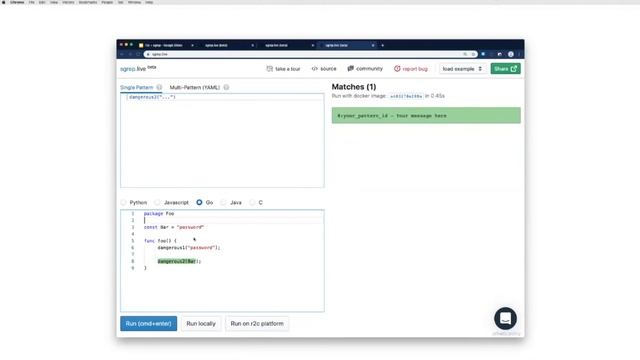640x360 pixels.
Task: Click the report bug warning icon
Action: 397,69
